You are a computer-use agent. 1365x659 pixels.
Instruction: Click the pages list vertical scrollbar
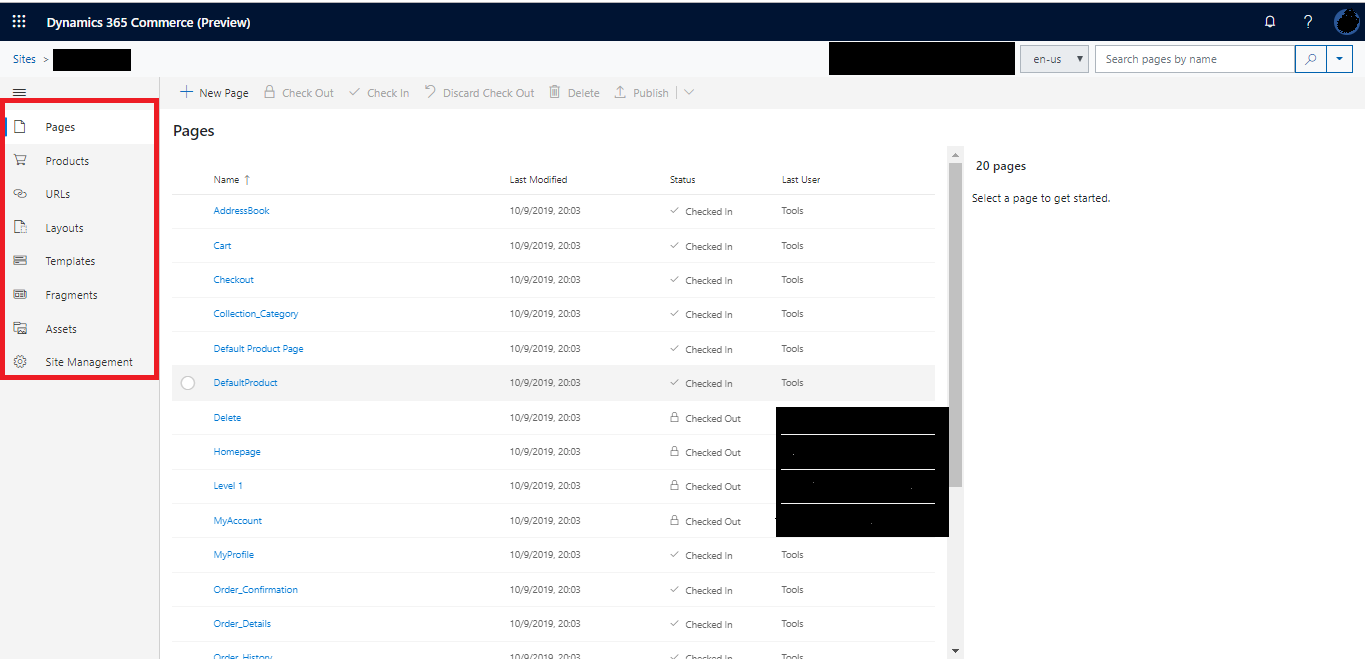tap(955, 325)
